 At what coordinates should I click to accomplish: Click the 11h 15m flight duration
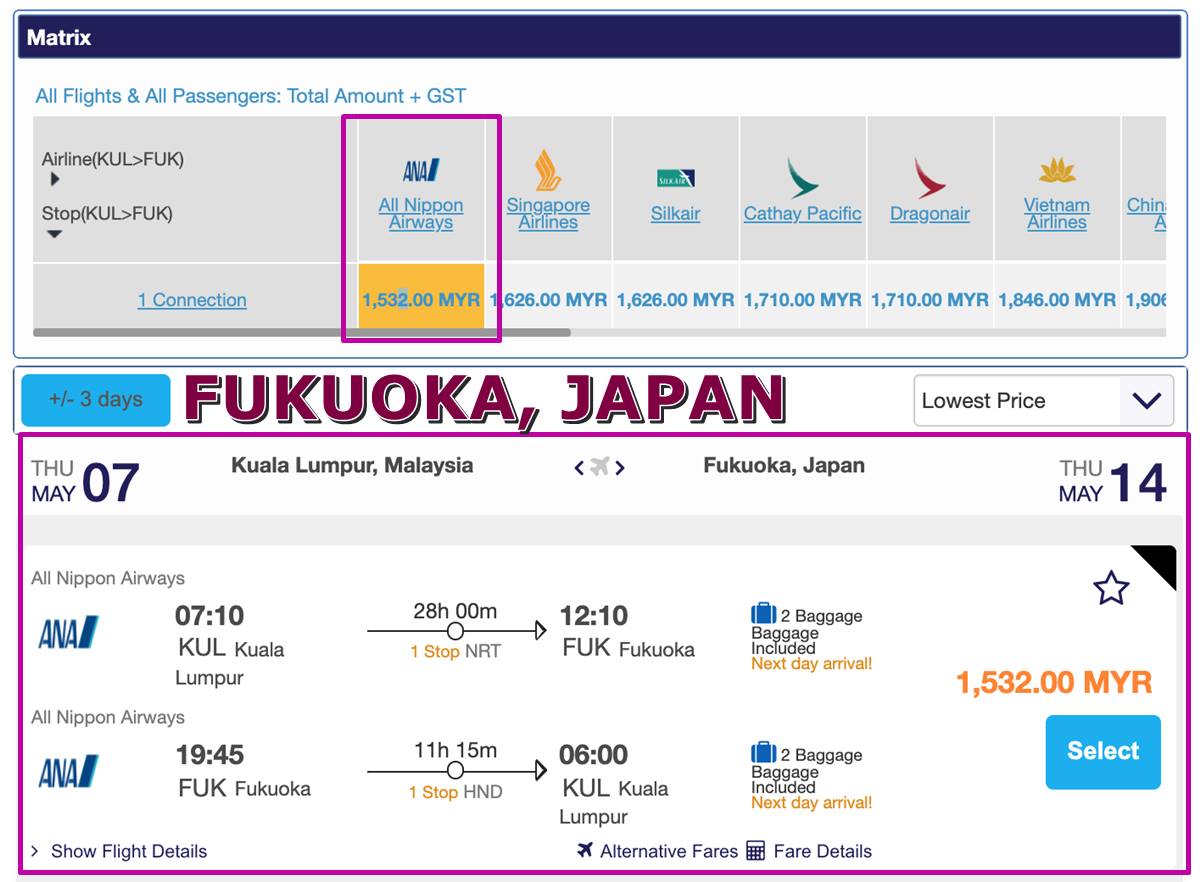(x=455, y=750)
